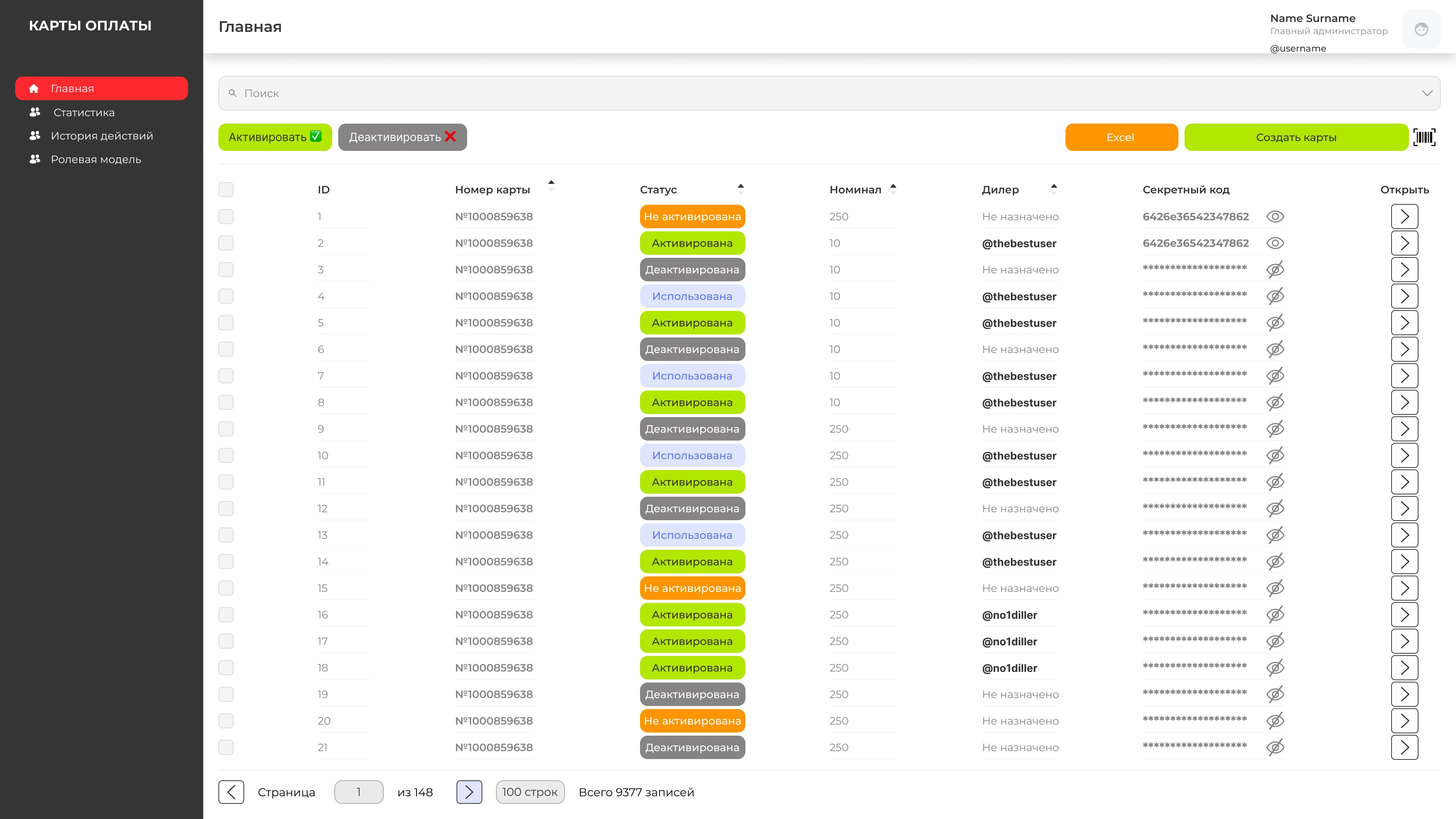Reveal secret code for row 4

coord(1275,296)
